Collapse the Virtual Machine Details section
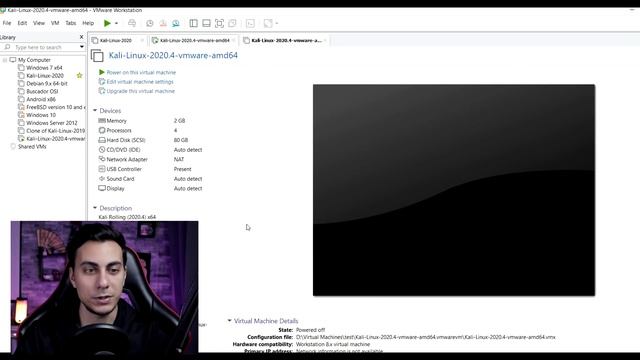640x360 pixels. (x=229, y=321)
